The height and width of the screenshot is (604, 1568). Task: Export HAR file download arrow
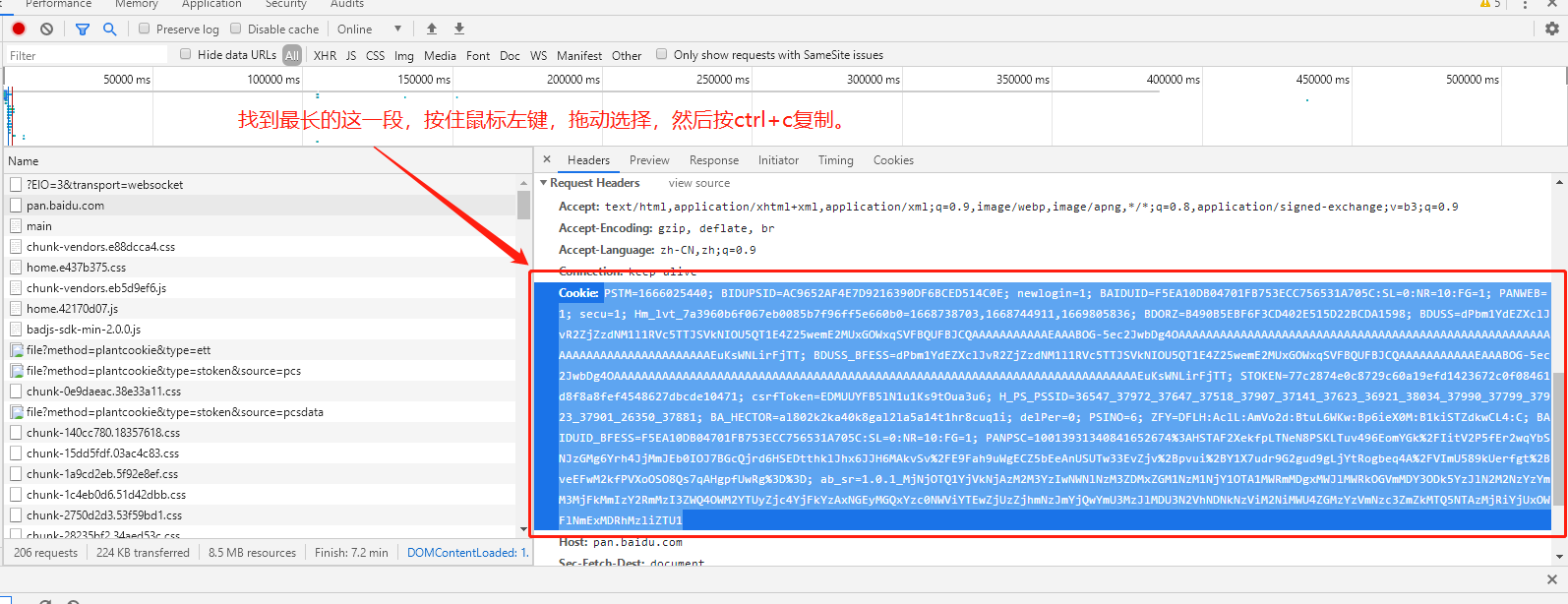pyautogui.click(x=459, y=29)
